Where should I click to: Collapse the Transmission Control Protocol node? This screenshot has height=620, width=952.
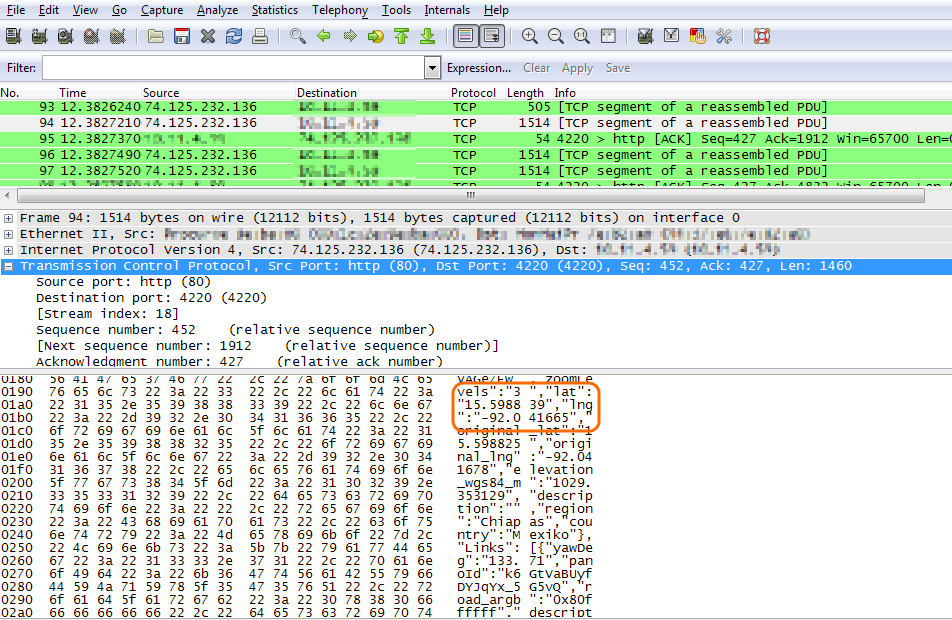pyautogui.click(x=9, y=266)
